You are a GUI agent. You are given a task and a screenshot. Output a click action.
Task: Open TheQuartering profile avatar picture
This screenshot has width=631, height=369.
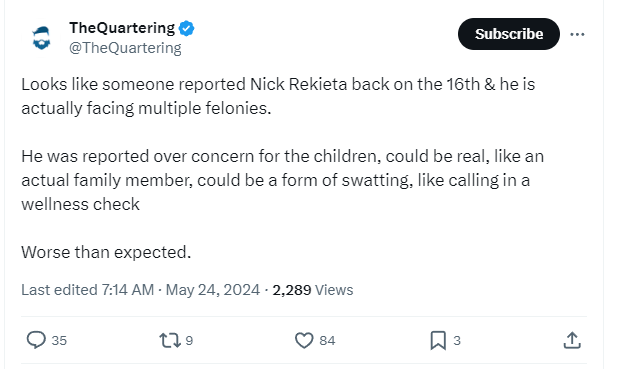pos(41,38)
